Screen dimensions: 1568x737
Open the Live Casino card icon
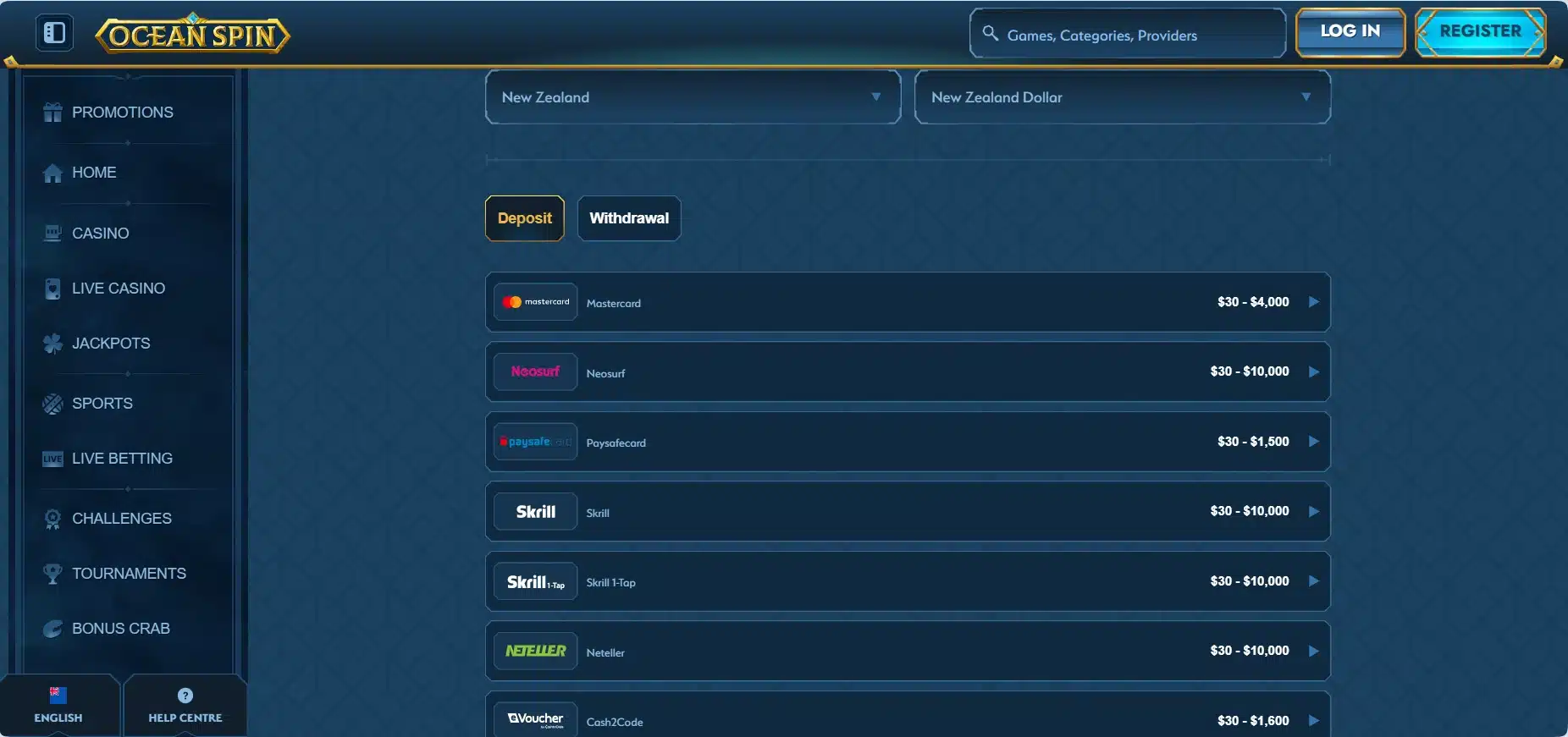click(x=52, y=289)
